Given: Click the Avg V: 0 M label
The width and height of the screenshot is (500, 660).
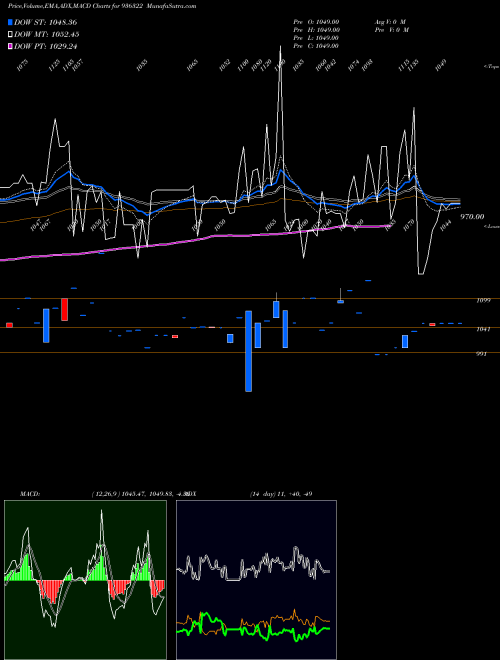Looking at the screenshot, I should pyautogui.click(x=390, y=22).
